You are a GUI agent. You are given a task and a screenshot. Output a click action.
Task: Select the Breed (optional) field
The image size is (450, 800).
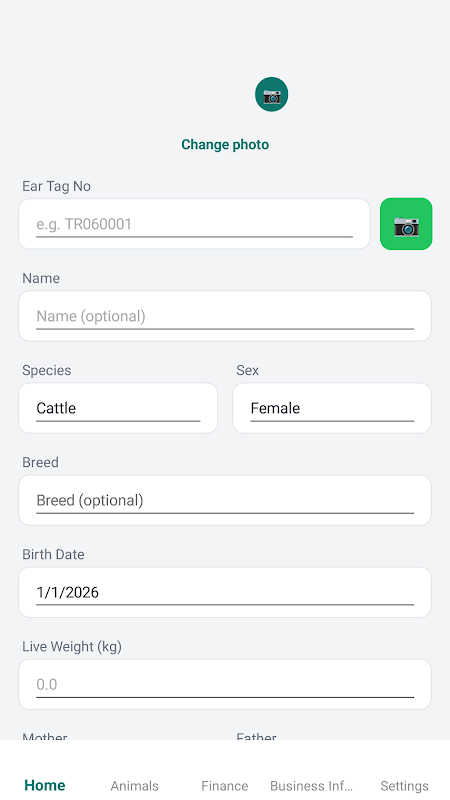coord(225,500)
